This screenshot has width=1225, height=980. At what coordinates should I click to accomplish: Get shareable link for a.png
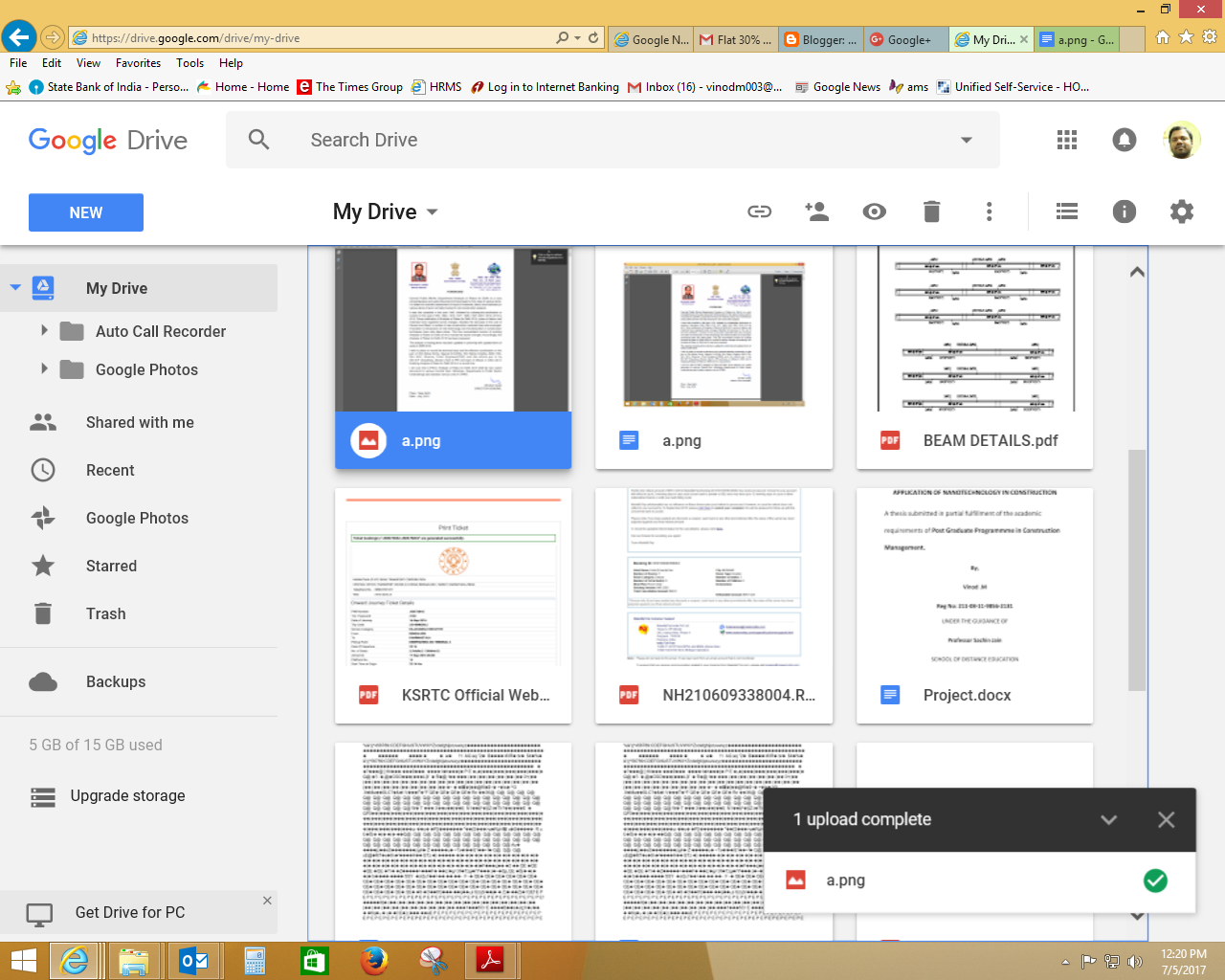pos(760,212)
